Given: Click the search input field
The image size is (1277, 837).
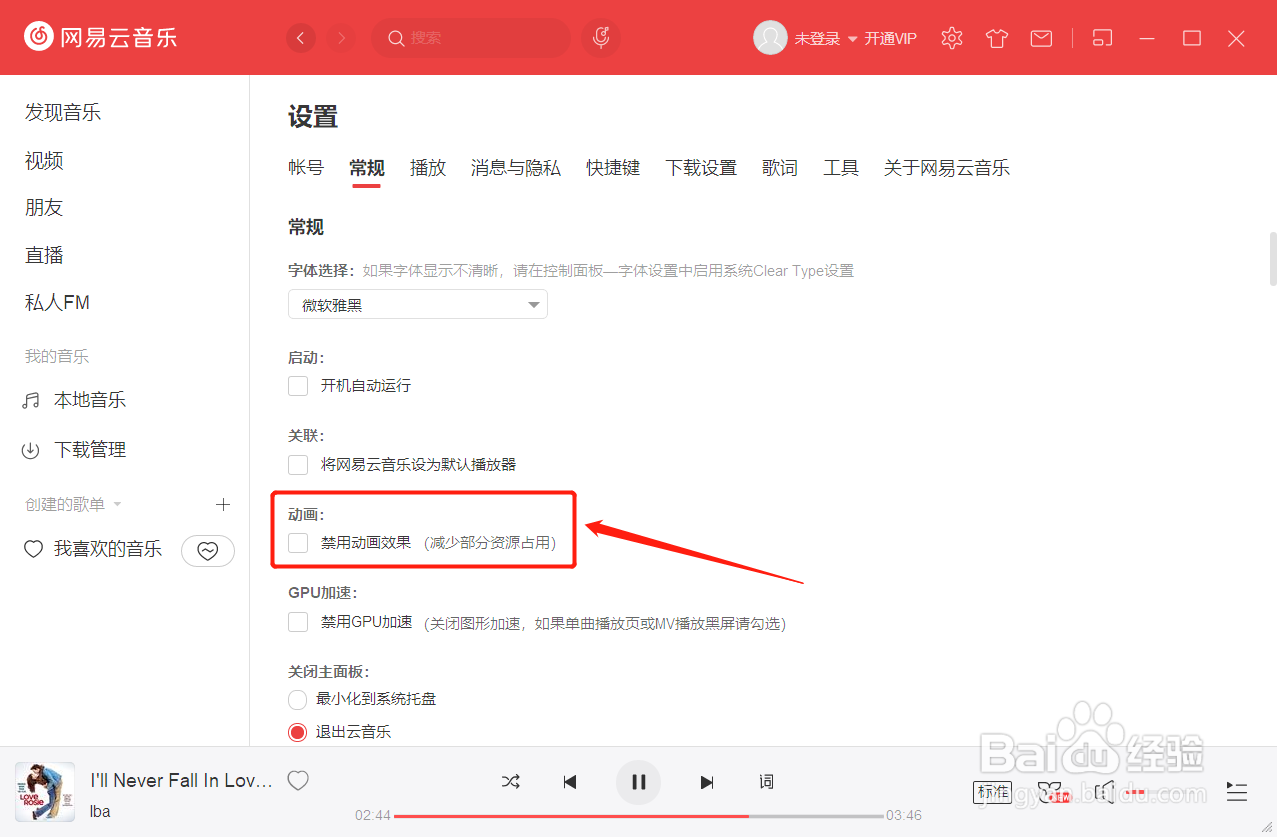Looking at the screenshot, I should (x=470, y=37).
